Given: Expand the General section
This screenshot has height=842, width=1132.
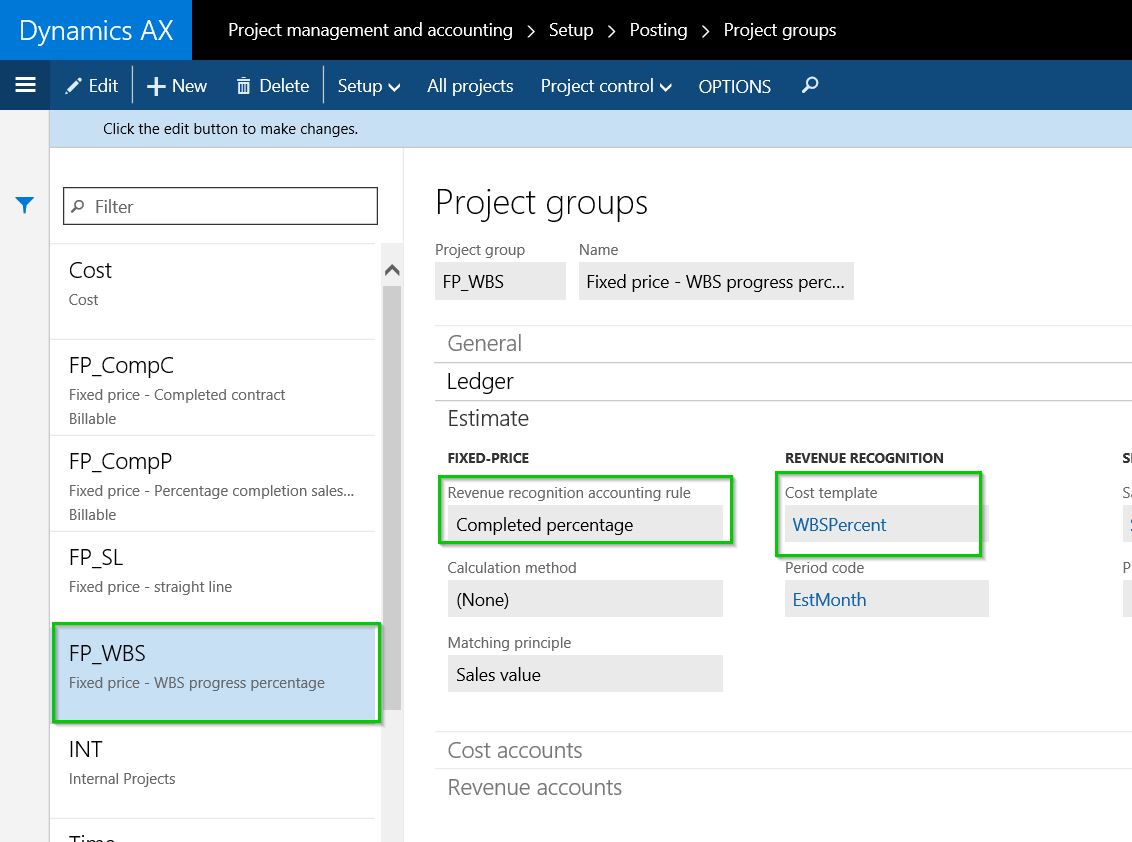Looking at the screenshot, I should tap(485, 343).
